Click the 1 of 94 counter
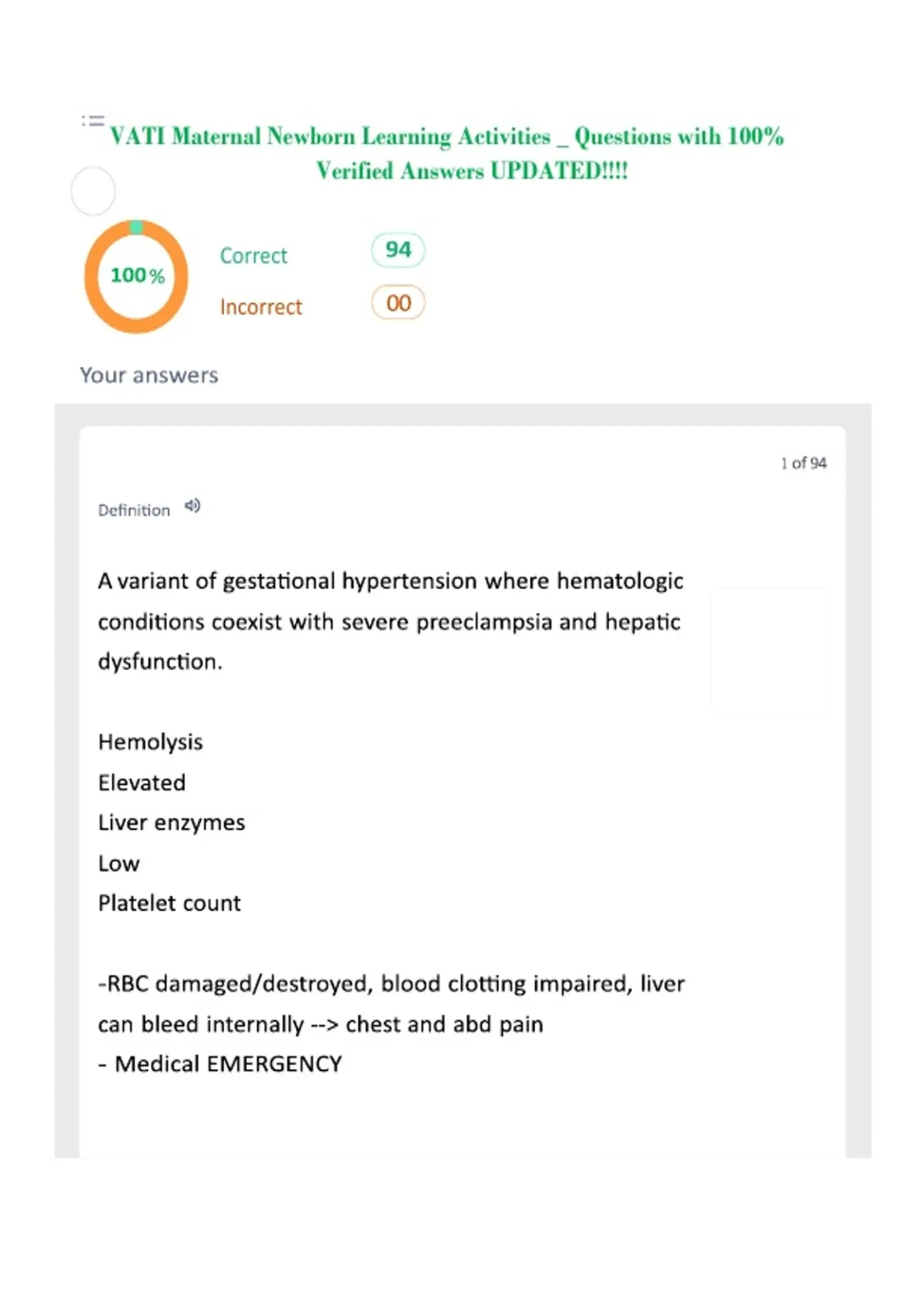924x1309 pixels. (803, 463)
